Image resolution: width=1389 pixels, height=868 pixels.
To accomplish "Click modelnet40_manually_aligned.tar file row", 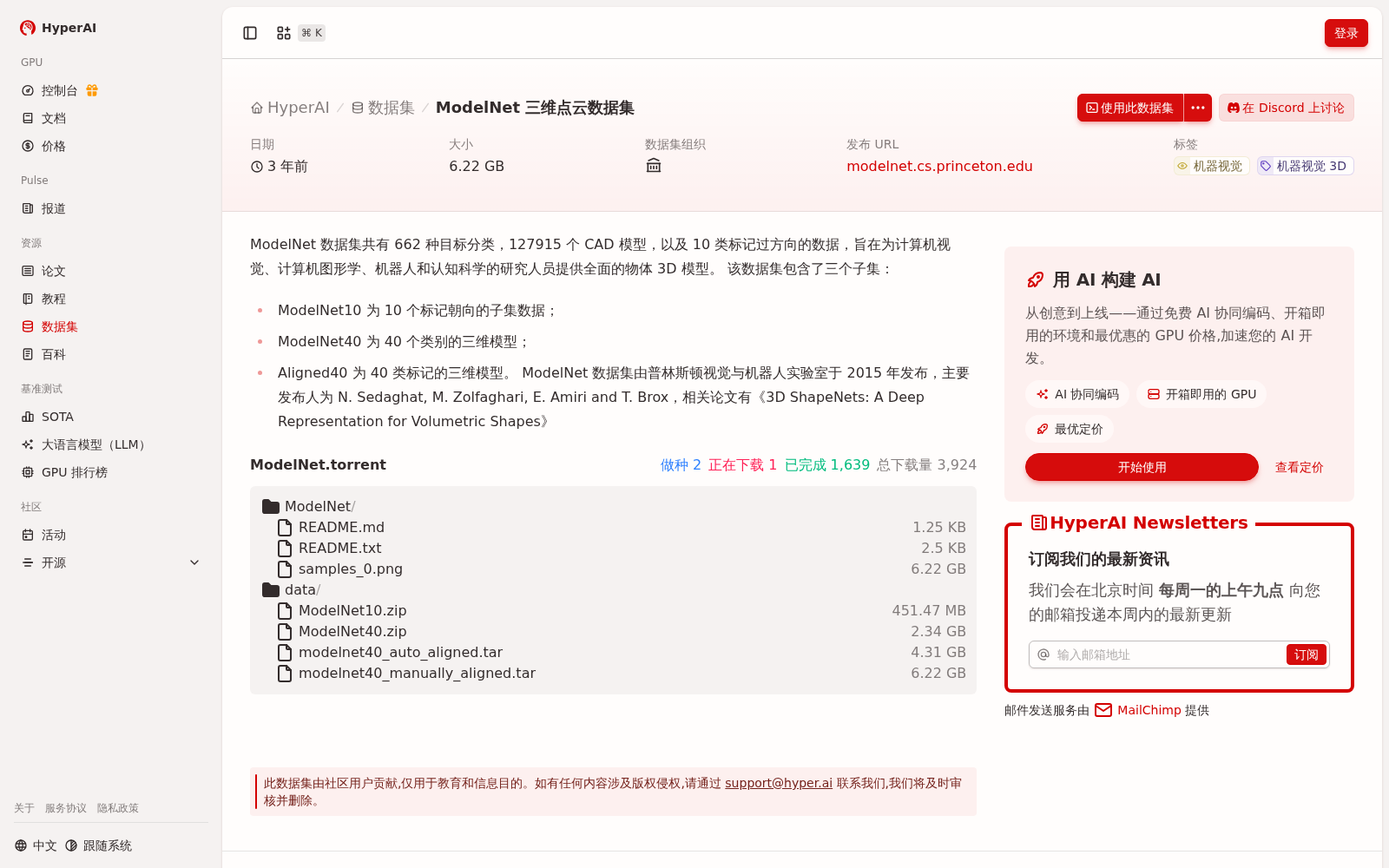I will (613, 674).
